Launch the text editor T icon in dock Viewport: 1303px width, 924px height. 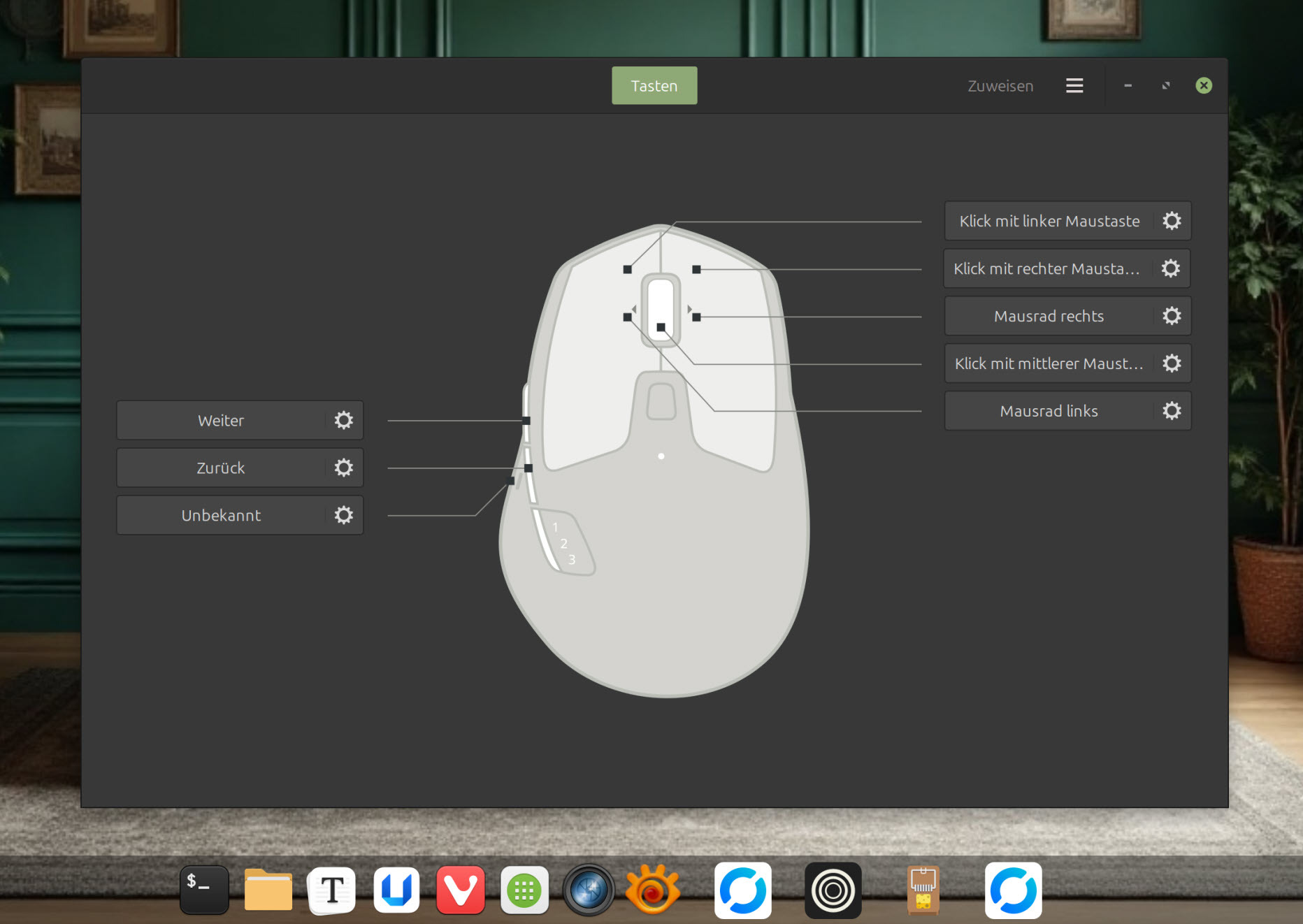pos(332,890)
